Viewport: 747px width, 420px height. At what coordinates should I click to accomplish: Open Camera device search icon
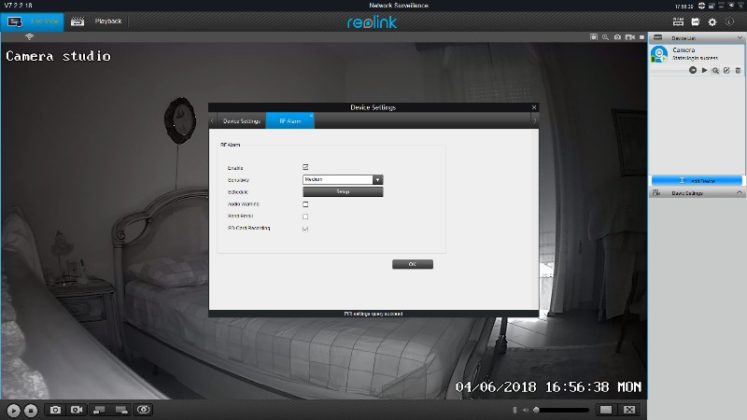715,70
